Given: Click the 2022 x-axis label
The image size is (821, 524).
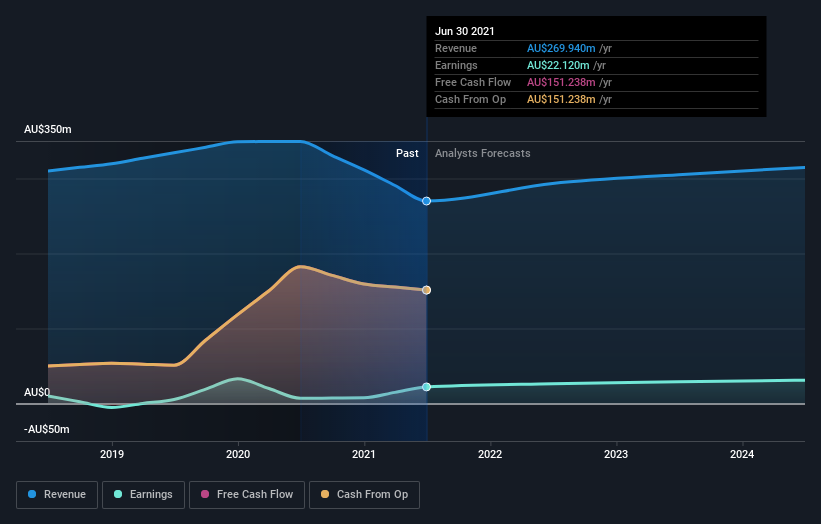Looking at the screenshot, I should point(490,454).
